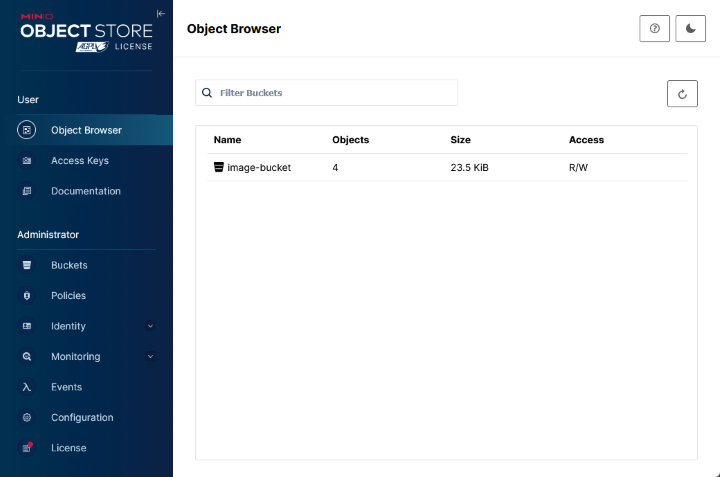Click the Documentation icon in the sidebar
Viewport: 720px width, 477px height.
28,191
